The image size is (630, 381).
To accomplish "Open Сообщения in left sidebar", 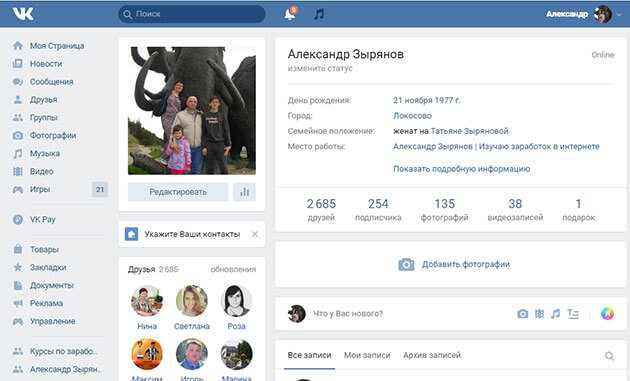I will [x=51, y=82].
